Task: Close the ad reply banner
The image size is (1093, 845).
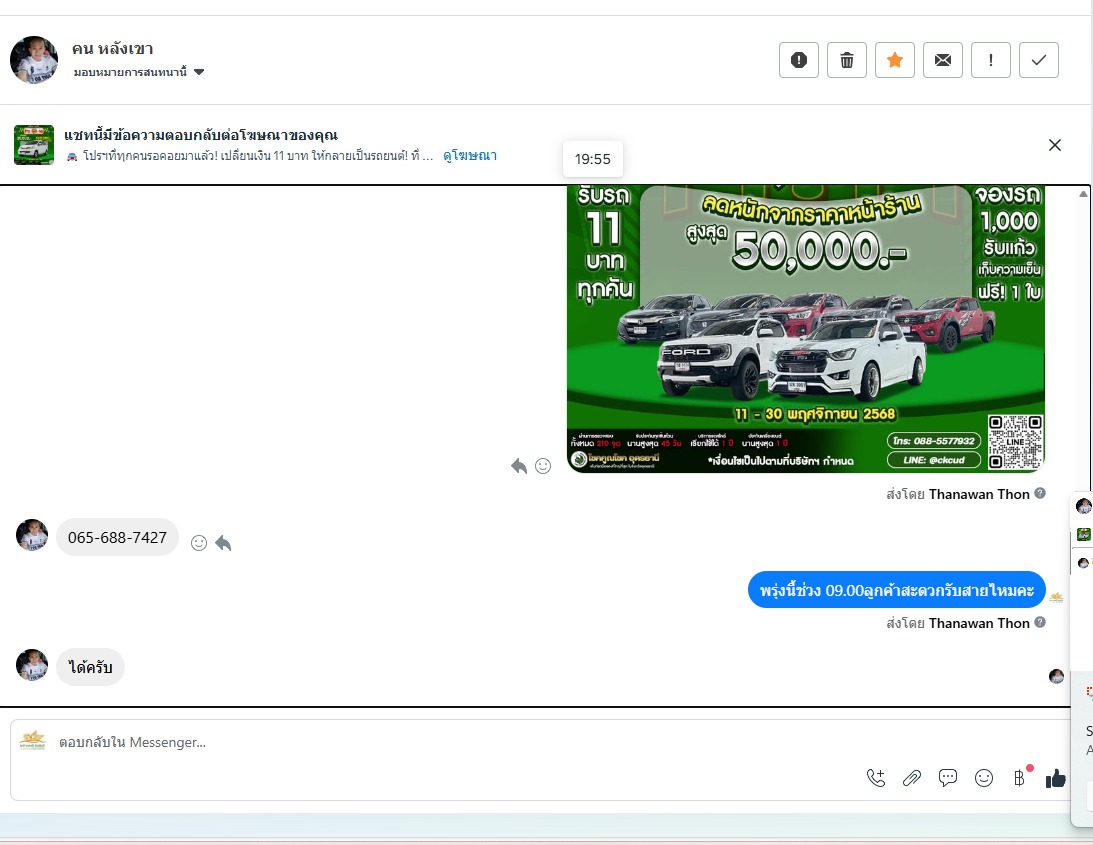Action: pyautogui.click(x=1054, y=145)
